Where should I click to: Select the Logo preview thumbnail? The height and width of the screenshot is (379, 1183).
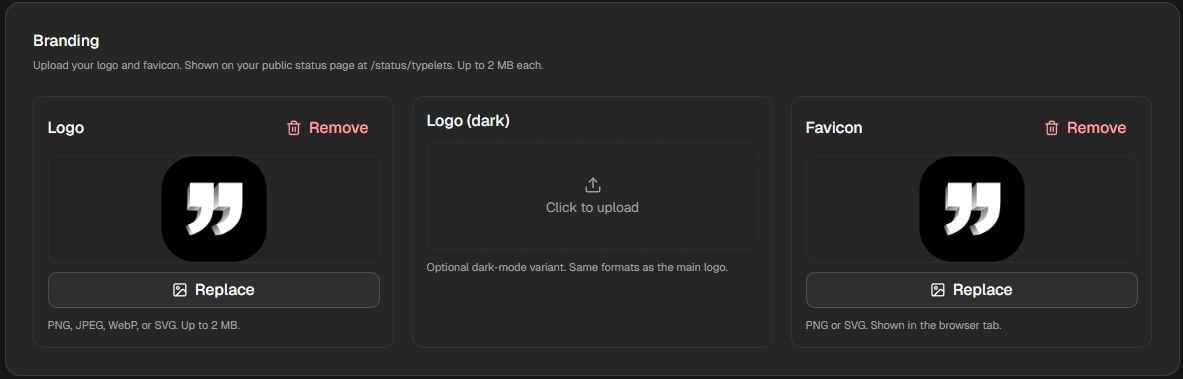(x=214, y=209)
